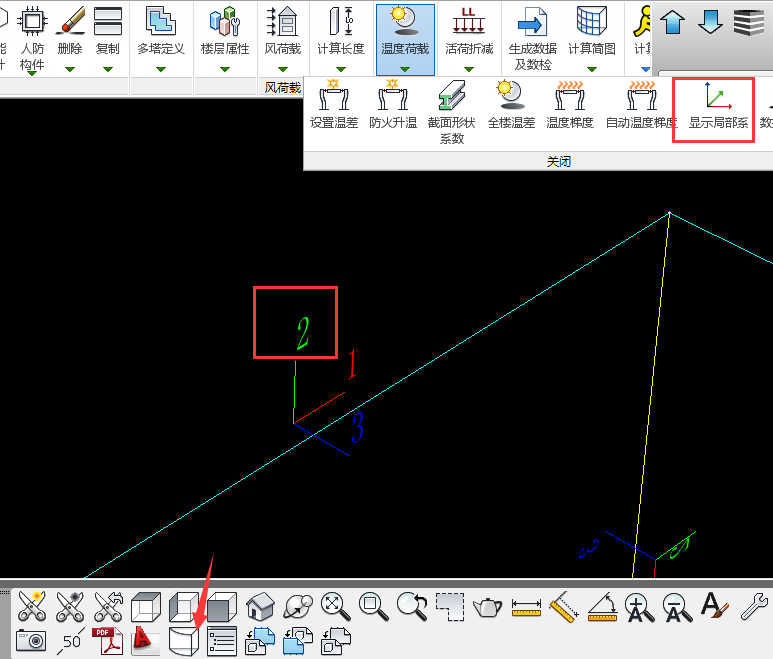Click the 复制 copy ribbon button
This screenshot has width=773, height=659.
click(107, 32)
